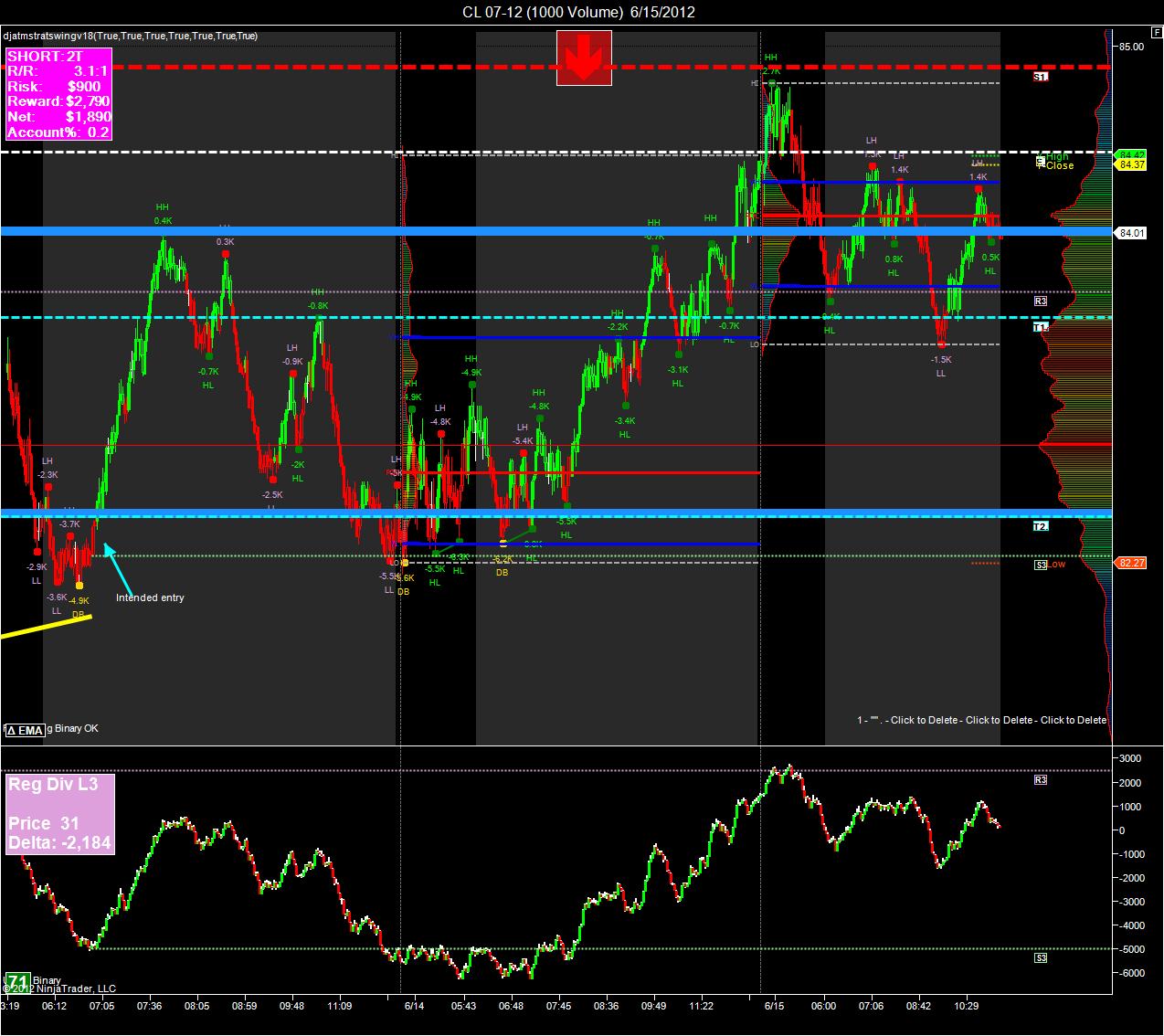Click the T1 target label marker
The width and height of the screenshot is (1164, 1036).
point(1041,326)
